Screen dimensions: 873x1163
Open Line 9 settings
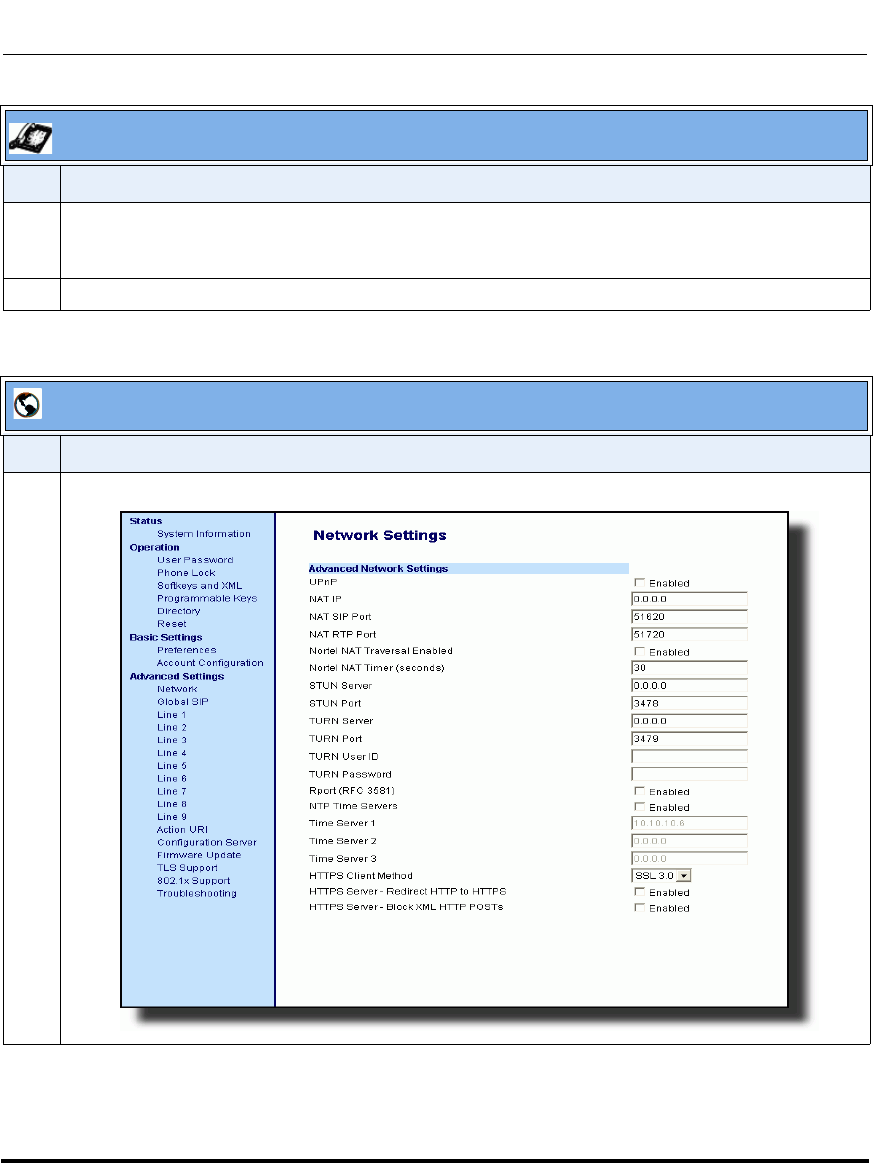[x=171, y=817]
